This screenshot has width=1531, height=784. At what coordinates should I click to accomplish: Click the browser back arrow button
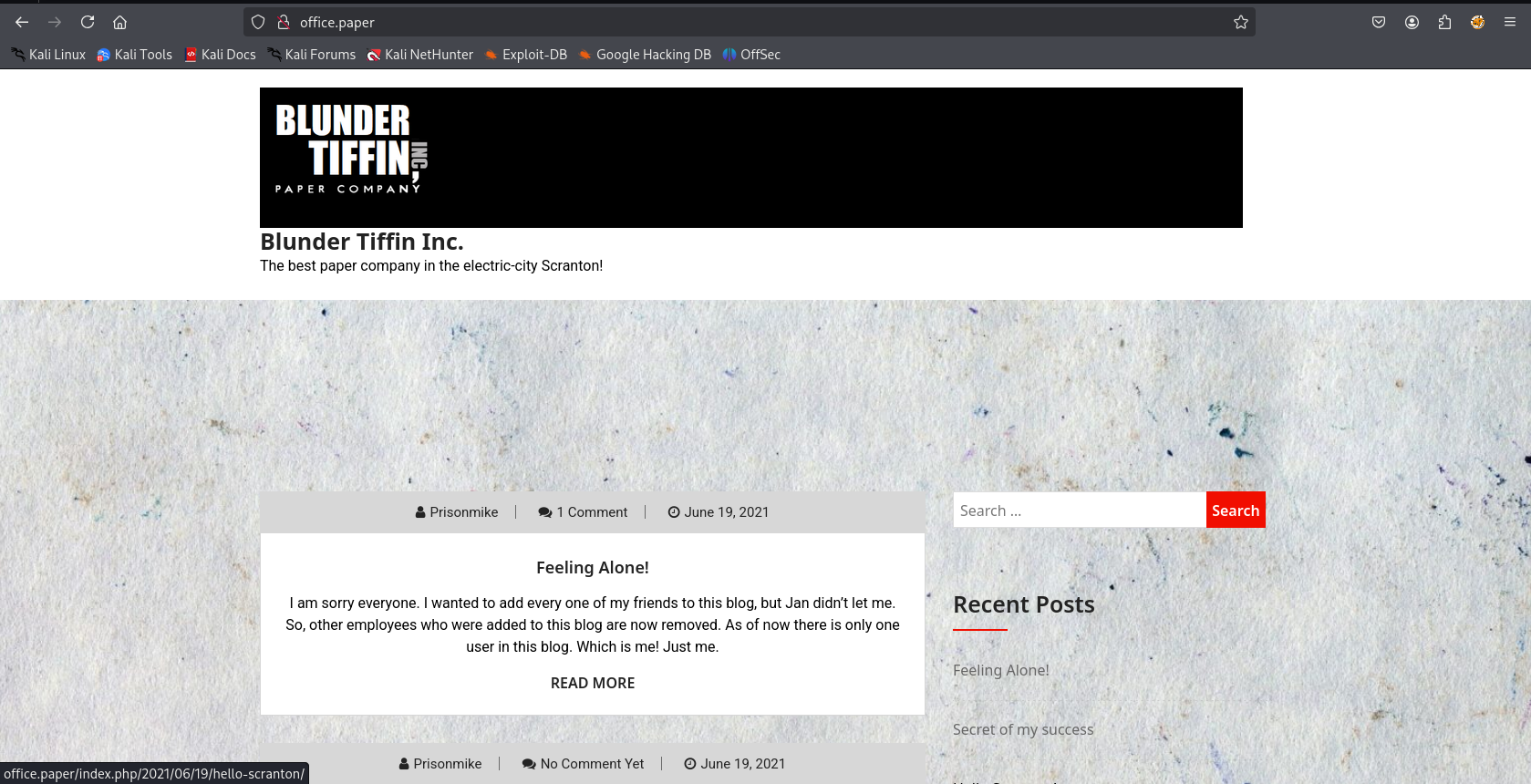tap(22, 22)
